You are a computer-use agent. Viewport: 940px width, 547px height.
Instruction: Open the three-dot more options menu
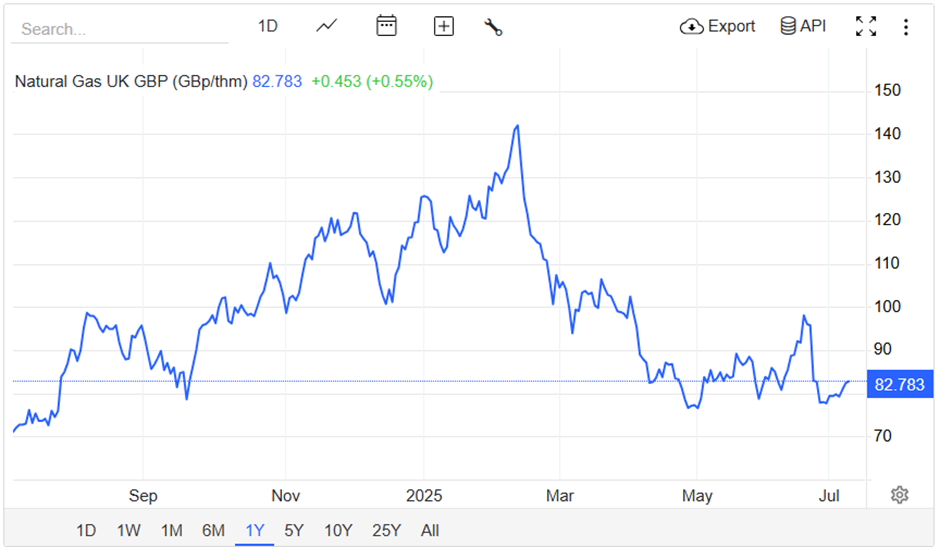pos(906,27)
